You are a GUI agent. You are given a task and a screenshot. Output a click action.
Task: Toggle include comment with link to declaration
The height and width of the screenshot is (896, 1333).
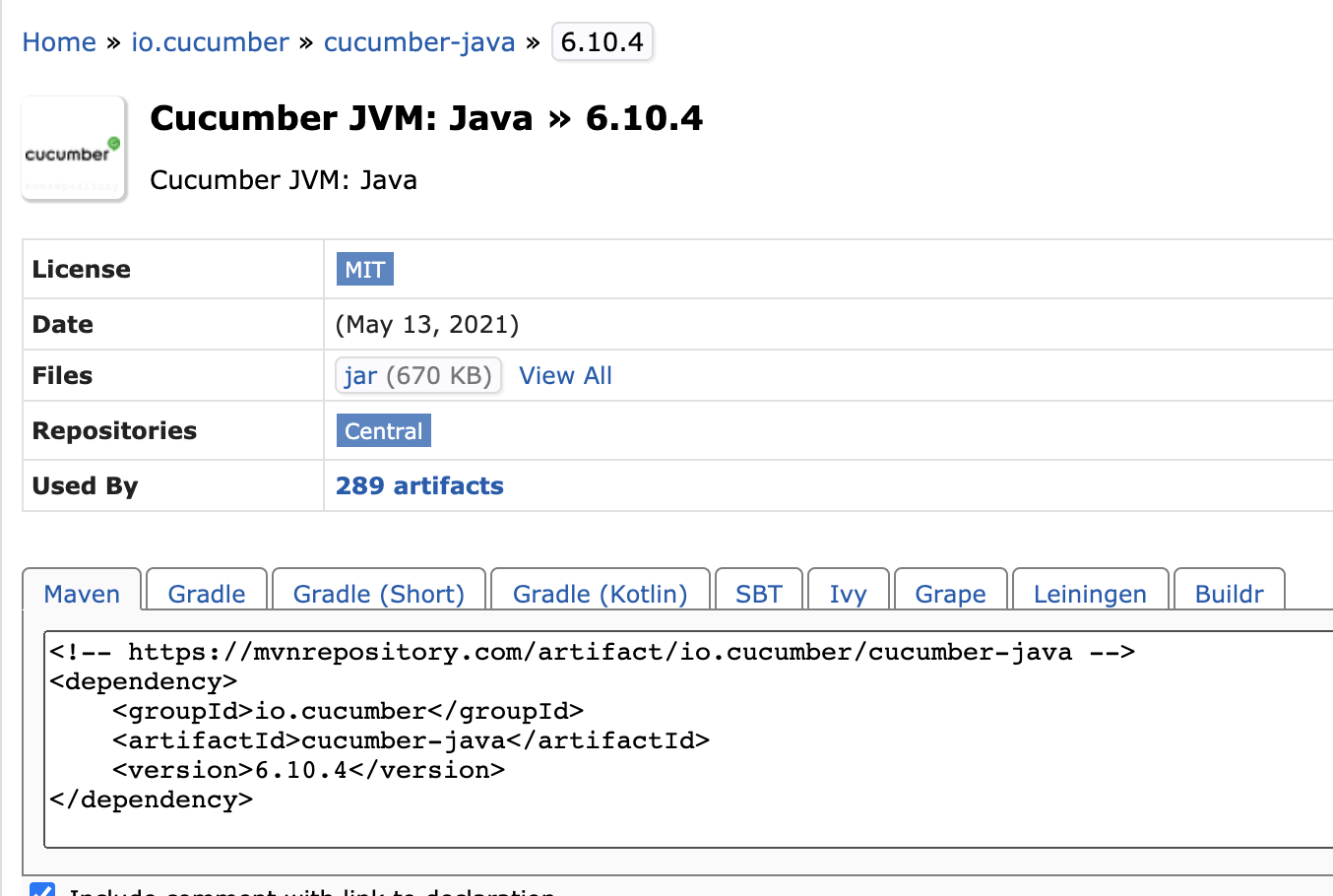(x=41, y=892)
